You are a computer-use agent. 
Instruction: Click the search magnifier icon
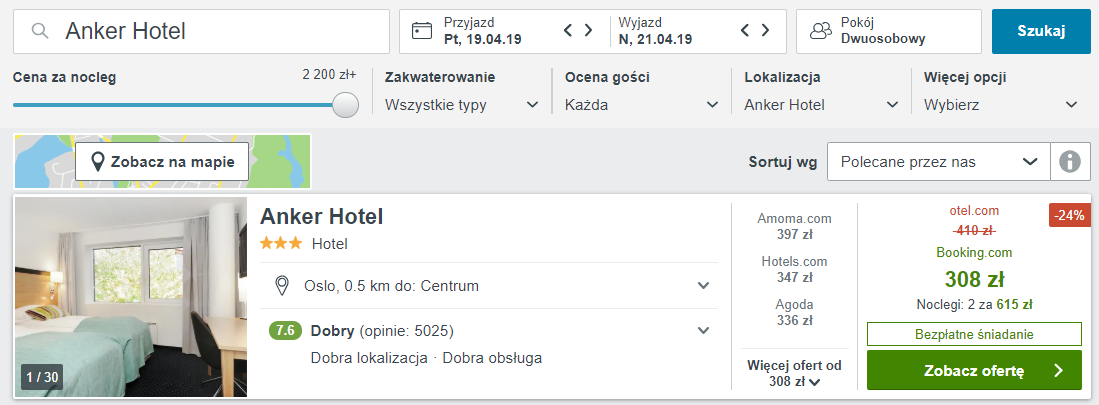pos(40,31)
